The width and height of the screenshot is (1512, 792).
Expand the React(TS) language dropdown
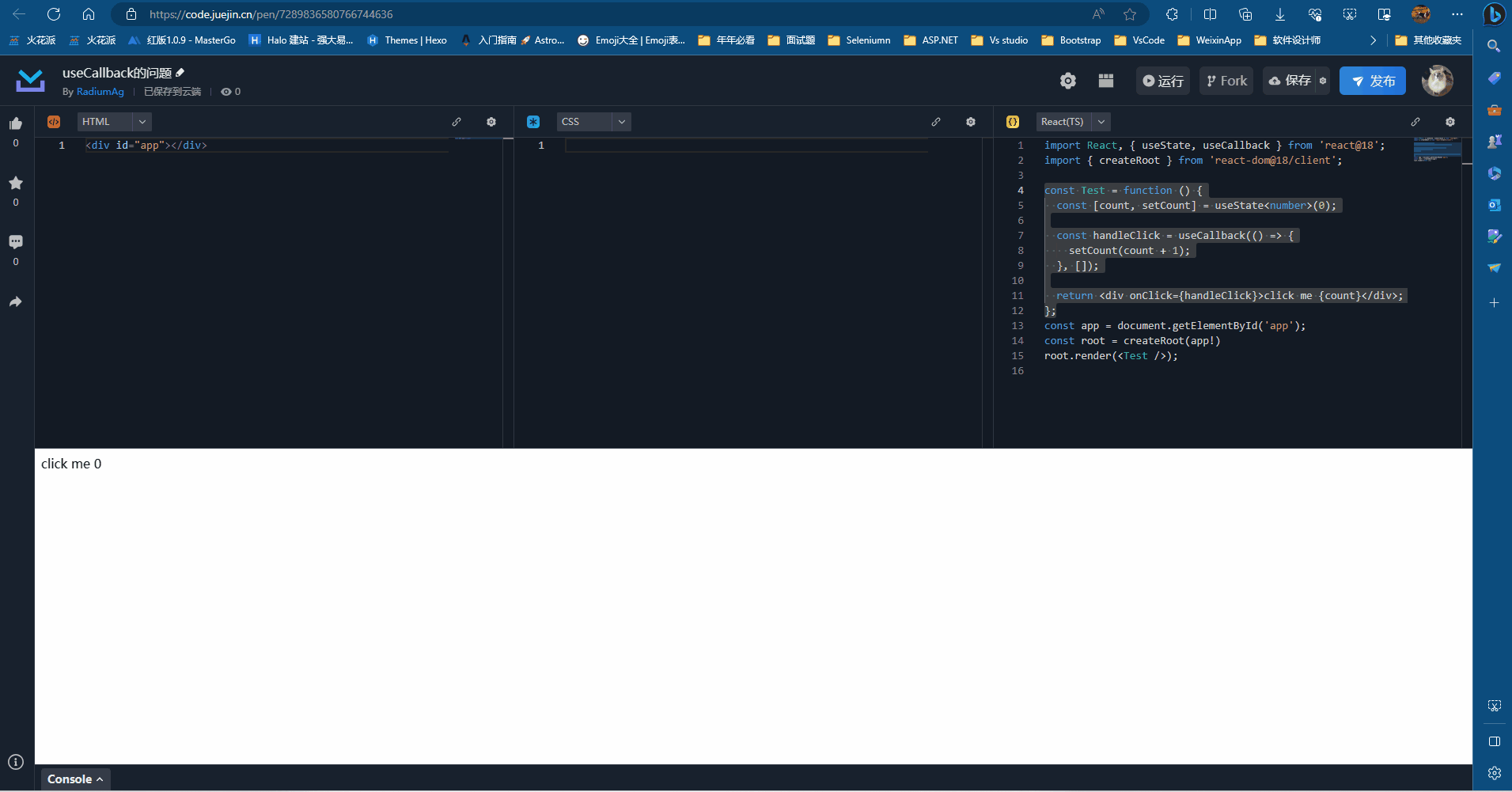(1101, 122)
